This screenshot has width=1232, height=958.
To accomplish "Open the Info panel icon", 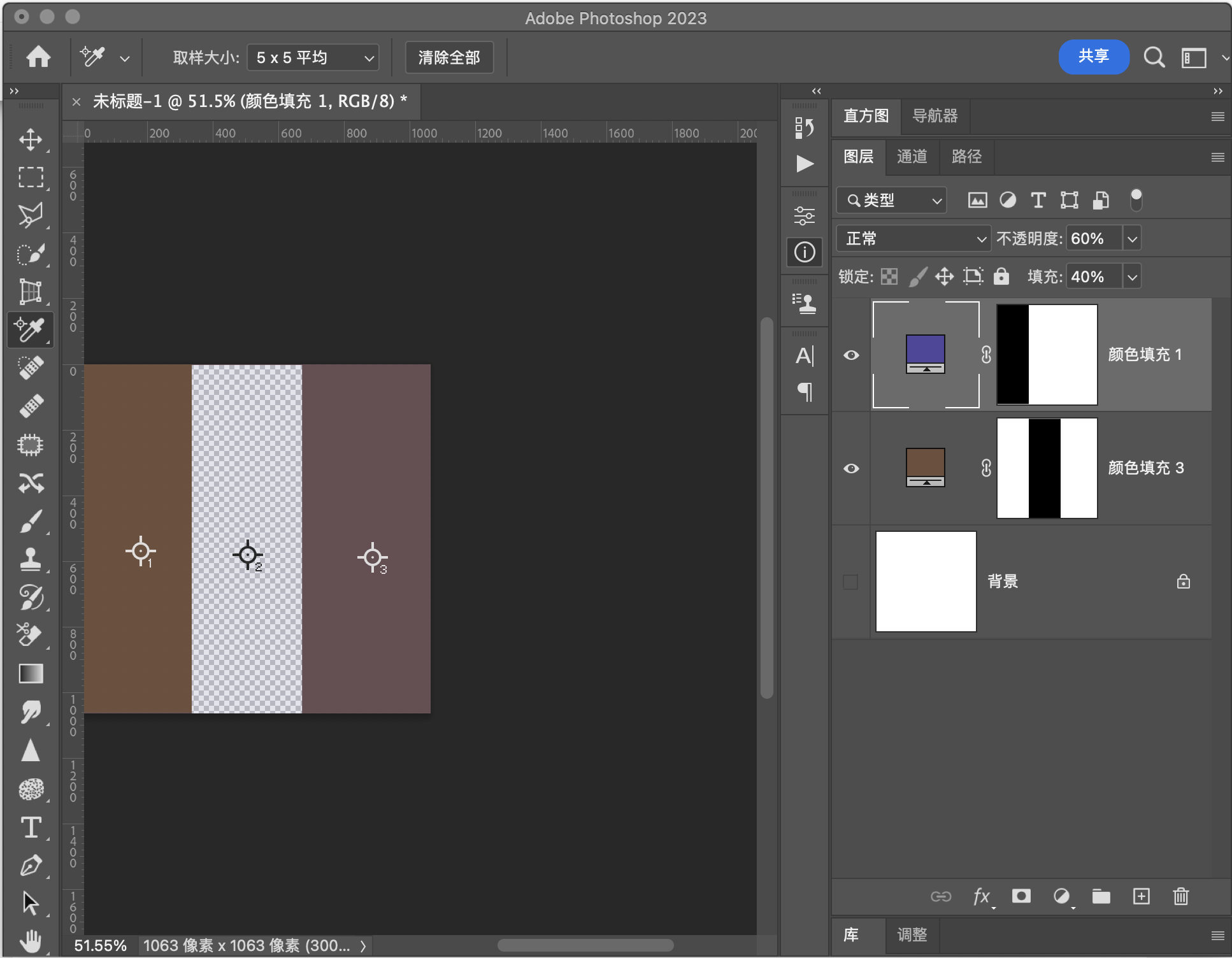I will (805, 252).
